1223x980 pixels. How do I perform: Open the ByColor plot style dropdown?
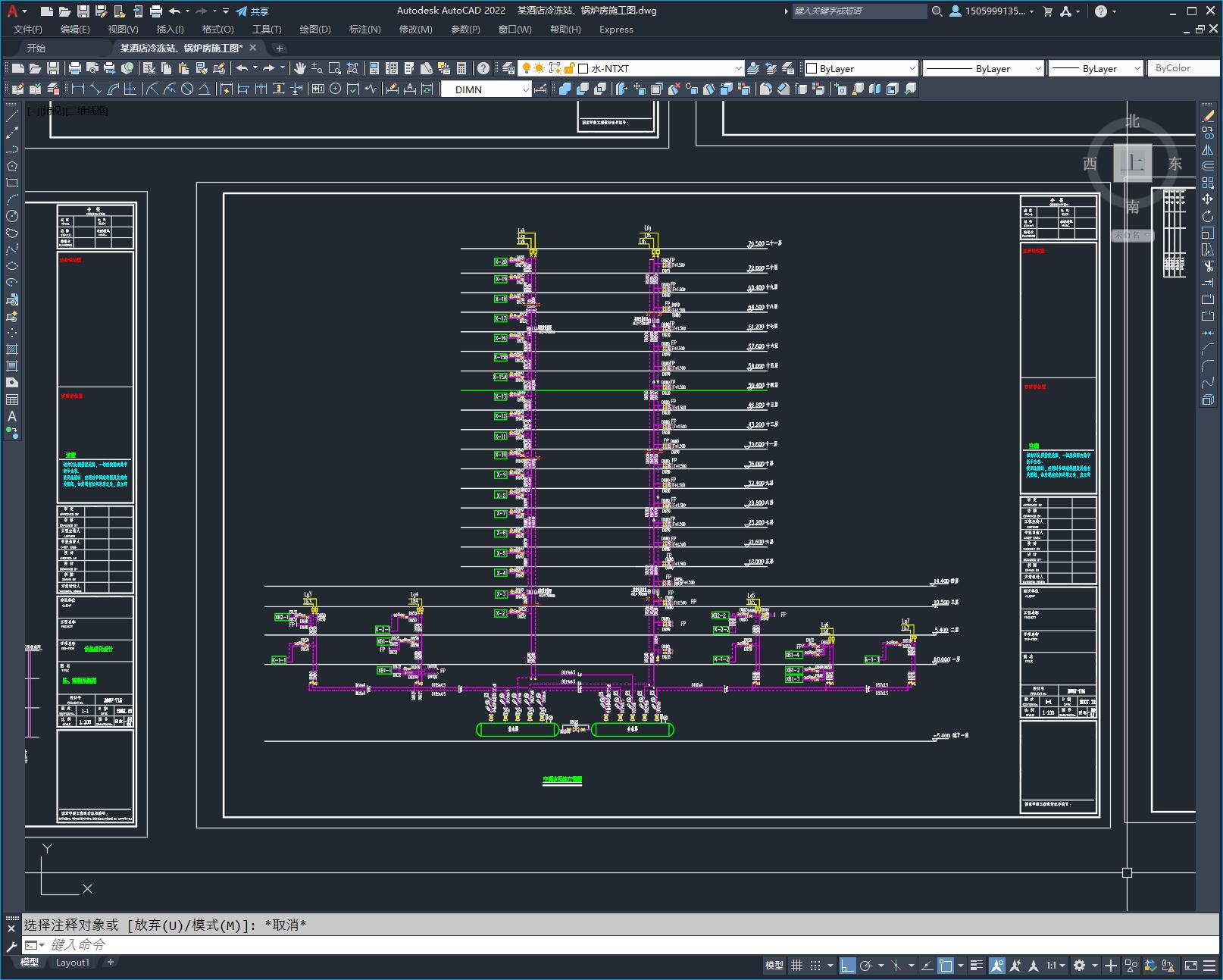point(1182,68)
